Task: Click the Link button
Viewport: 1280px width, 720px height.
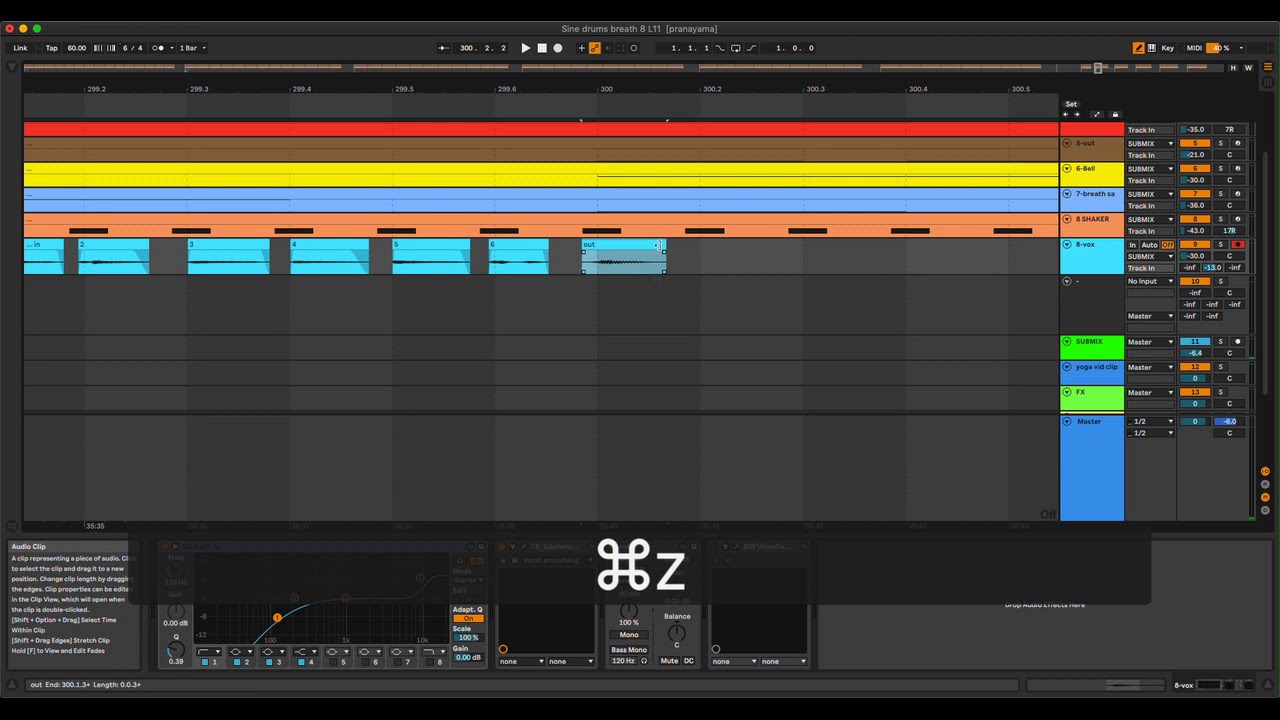Action: pos(20,48)
